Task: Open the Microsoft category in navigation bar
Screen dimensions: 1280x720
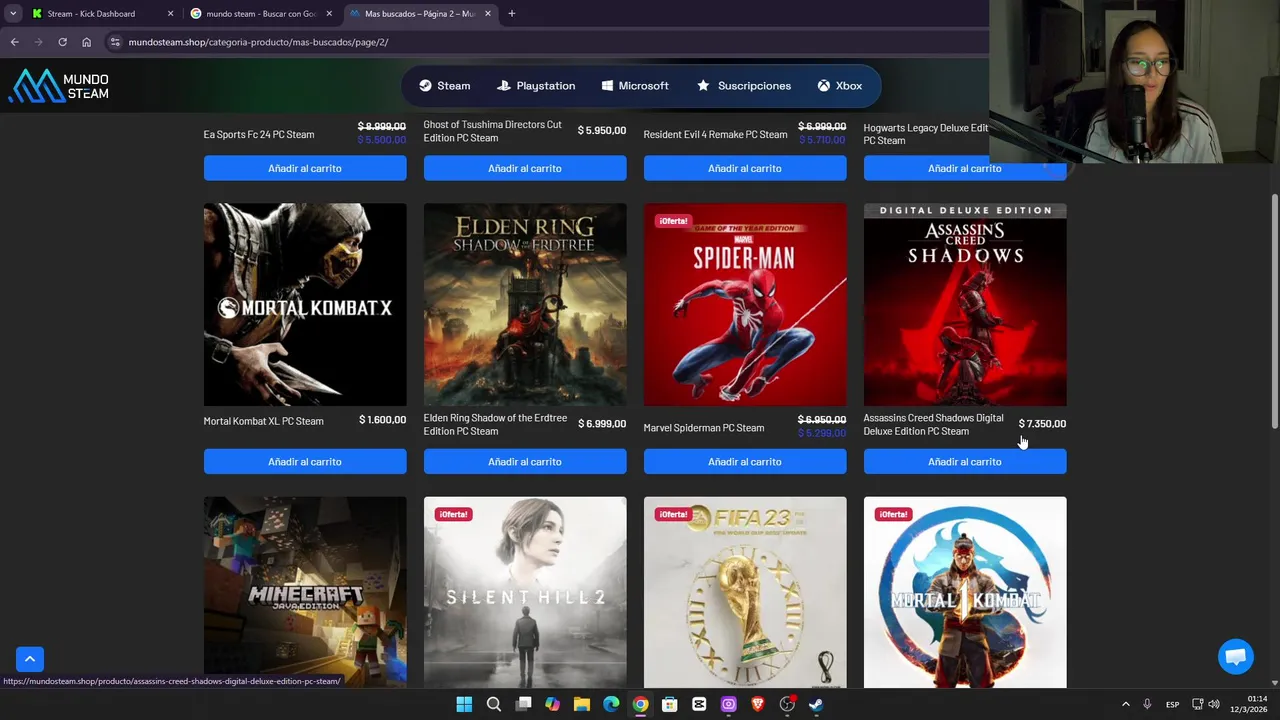Action: click(635, 86)
